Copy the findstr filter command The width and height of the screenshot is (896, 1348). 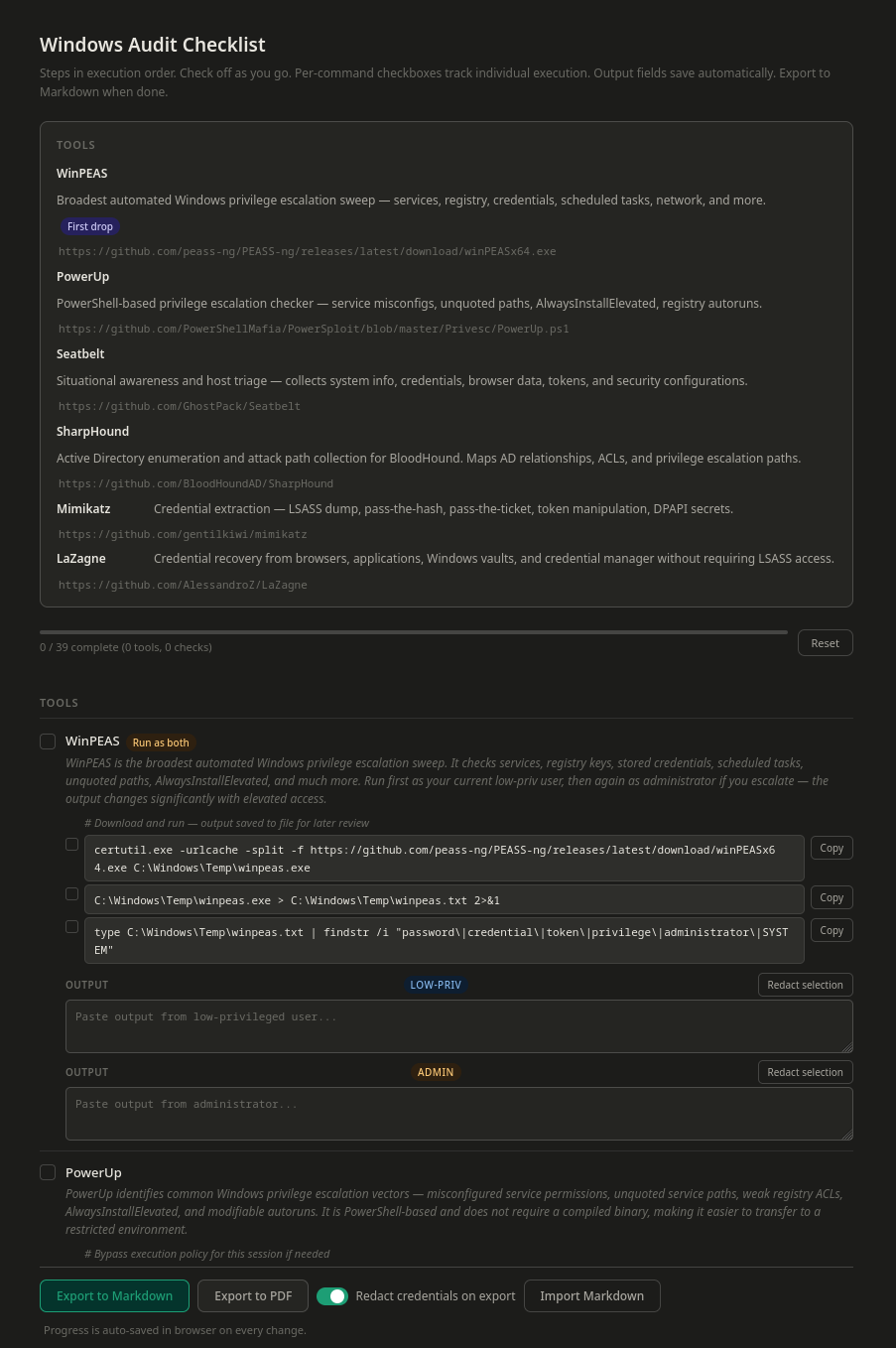[832, 930]
